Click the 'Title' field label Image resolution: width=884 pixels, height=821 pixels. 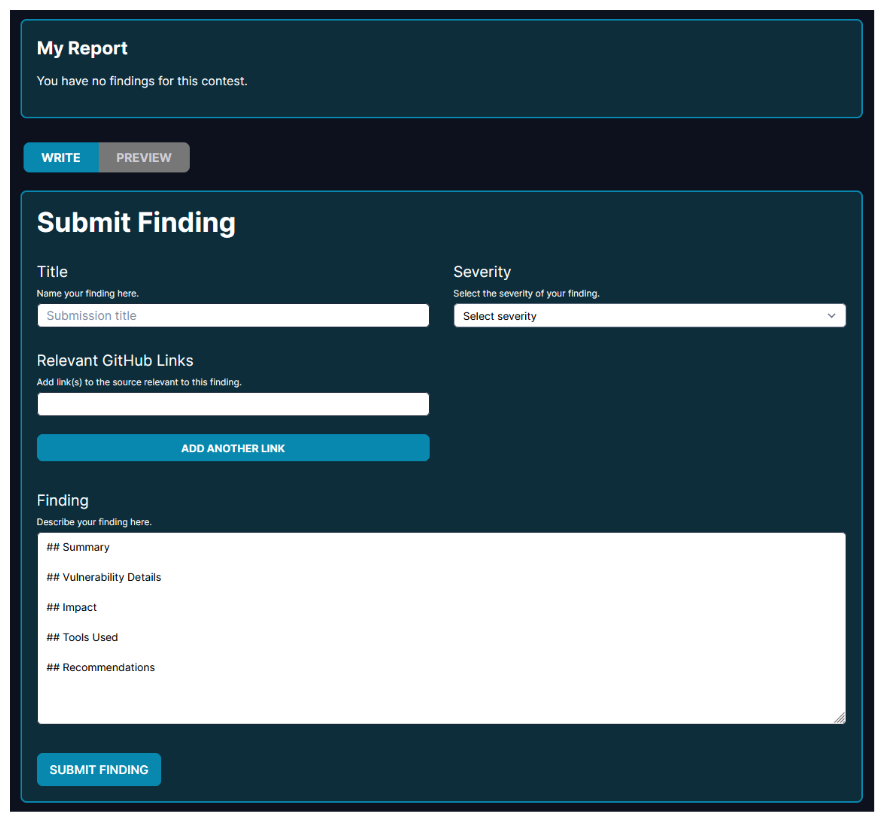[52, 272]
